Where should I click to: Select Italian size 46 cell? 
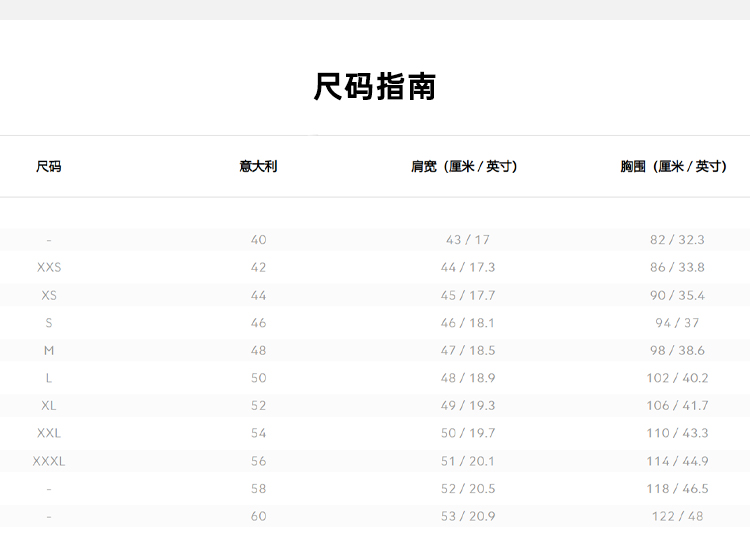258,323
